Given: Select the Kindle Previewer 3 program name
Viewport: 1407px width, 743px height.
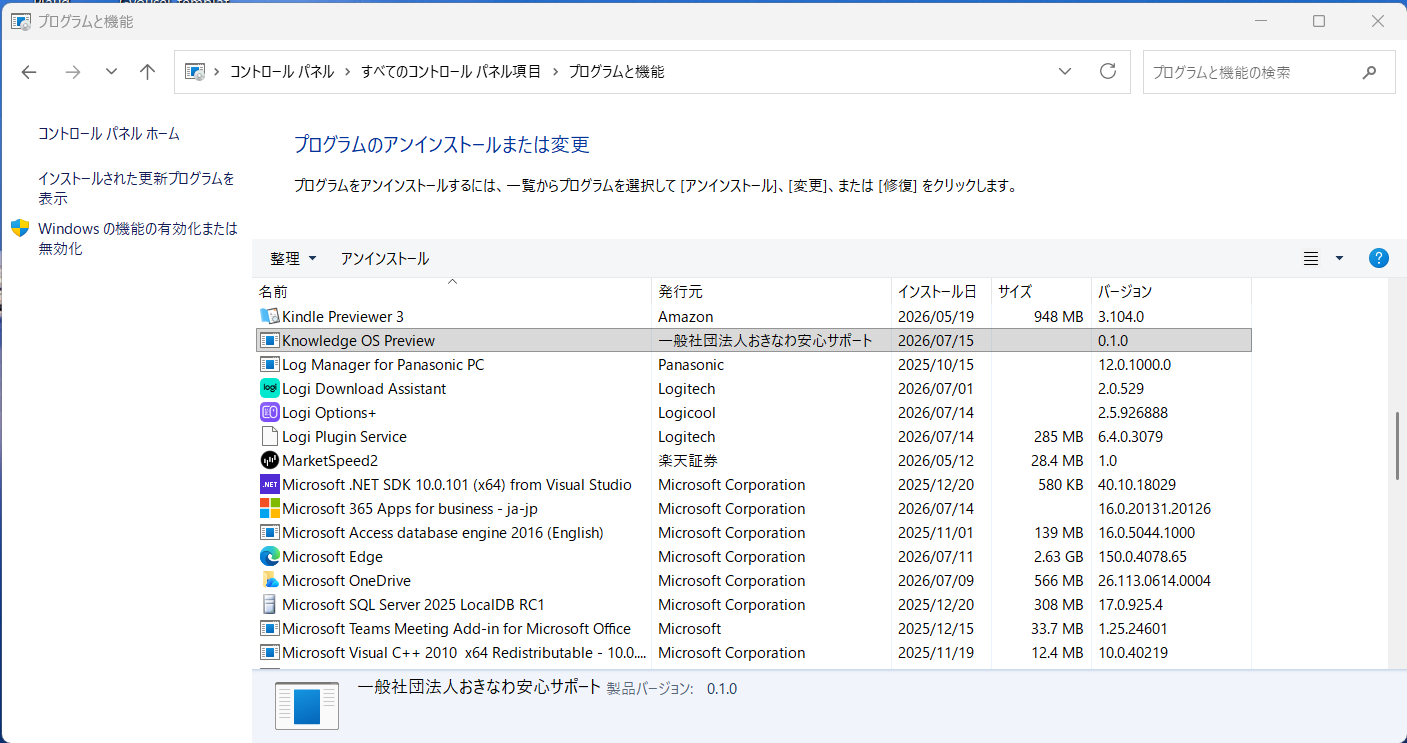Looking at the screenshot, I should click(343, 316).
